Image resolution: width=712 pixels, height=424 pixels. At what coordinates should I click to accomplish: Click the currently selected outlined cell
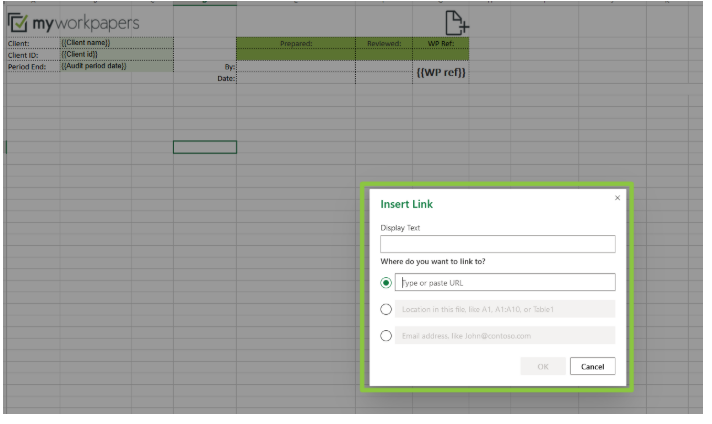click(204, 147)
